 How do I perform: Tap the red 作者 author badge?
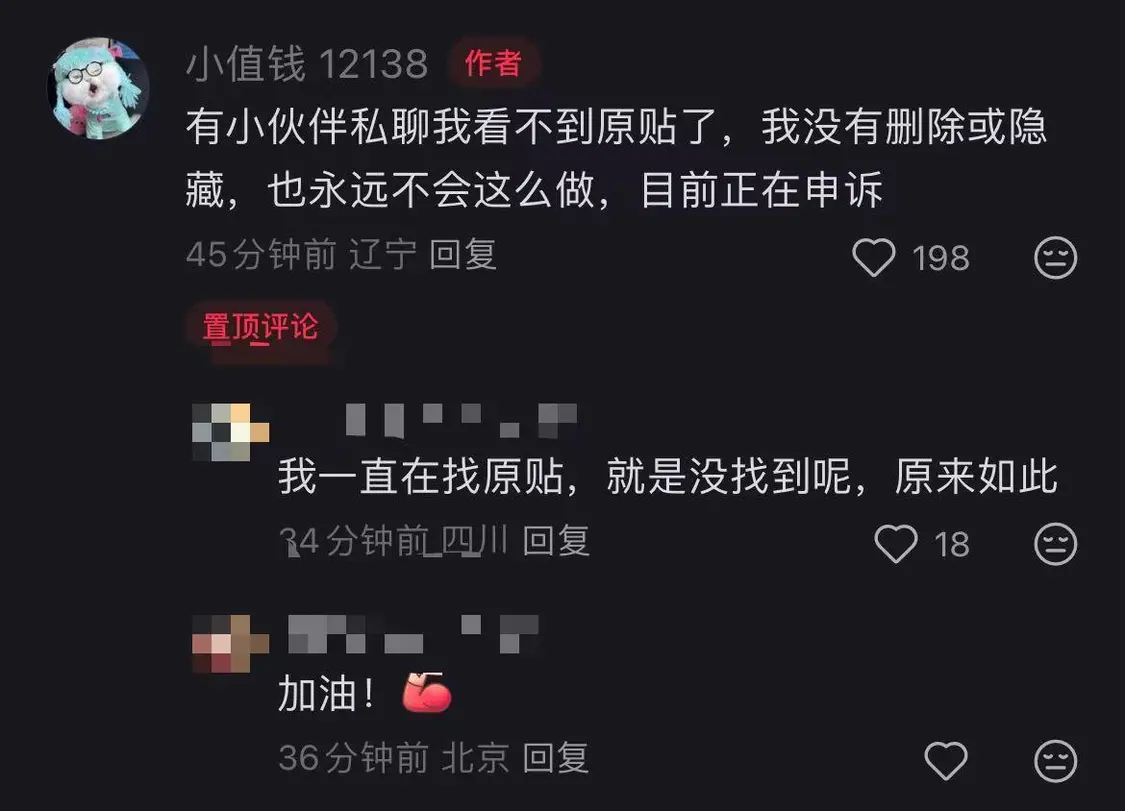[x=492, y=63]
